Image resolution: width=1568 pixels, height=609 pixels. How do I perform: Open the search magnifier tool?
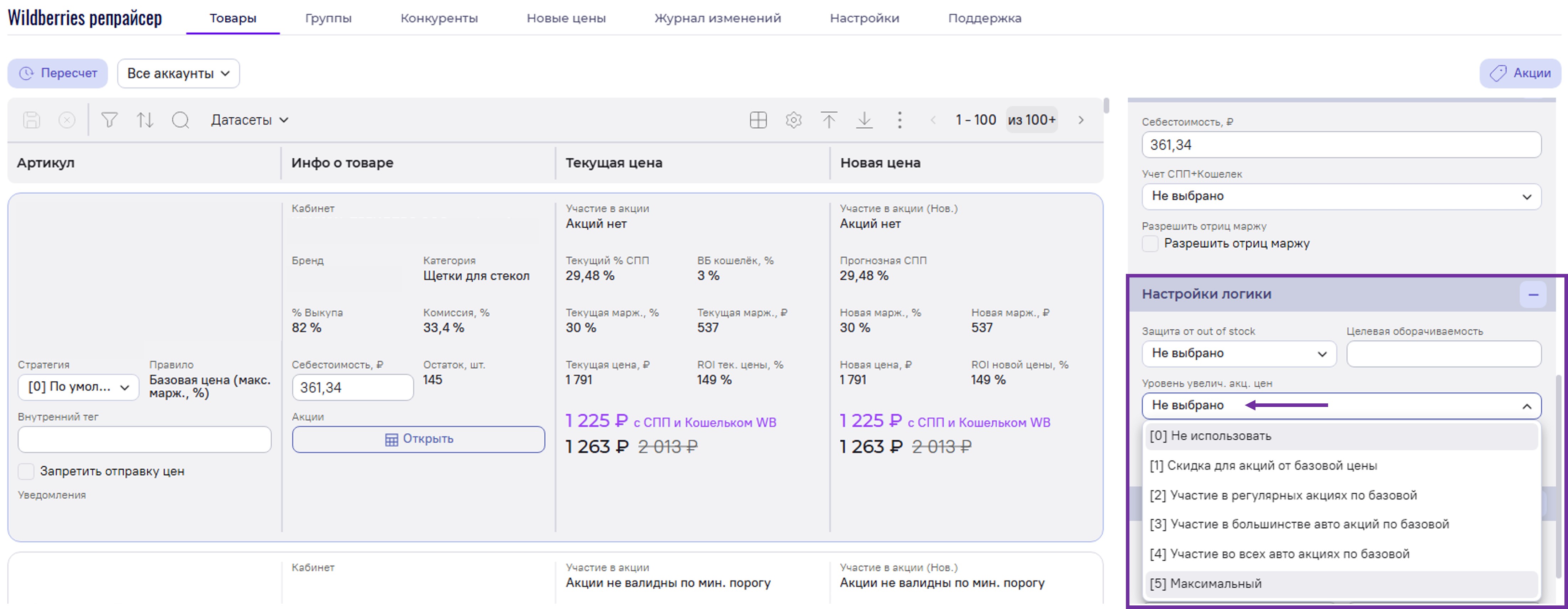tap(180, 120)
